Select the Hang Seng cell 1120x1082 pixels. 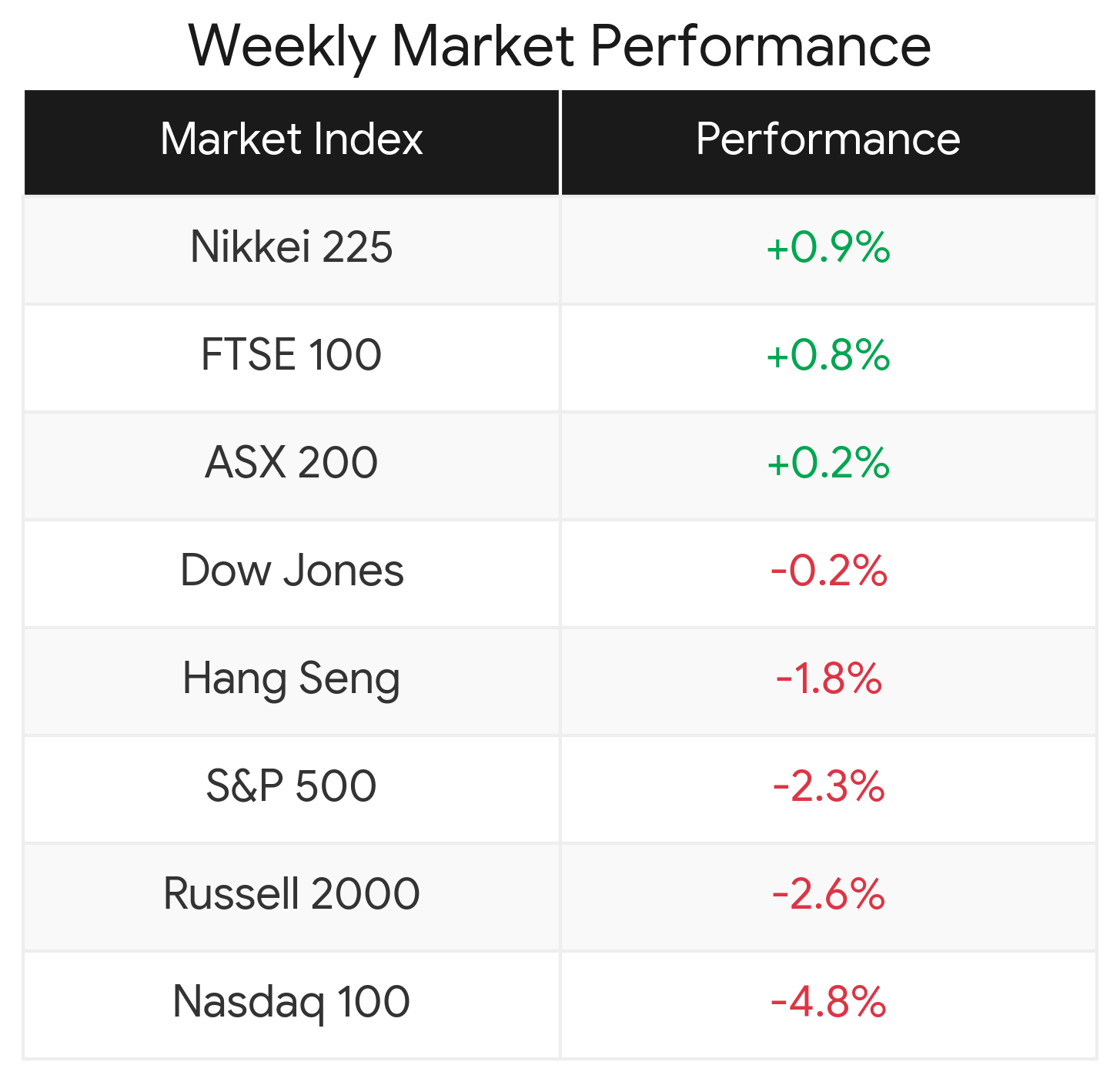tap(292, 678)
